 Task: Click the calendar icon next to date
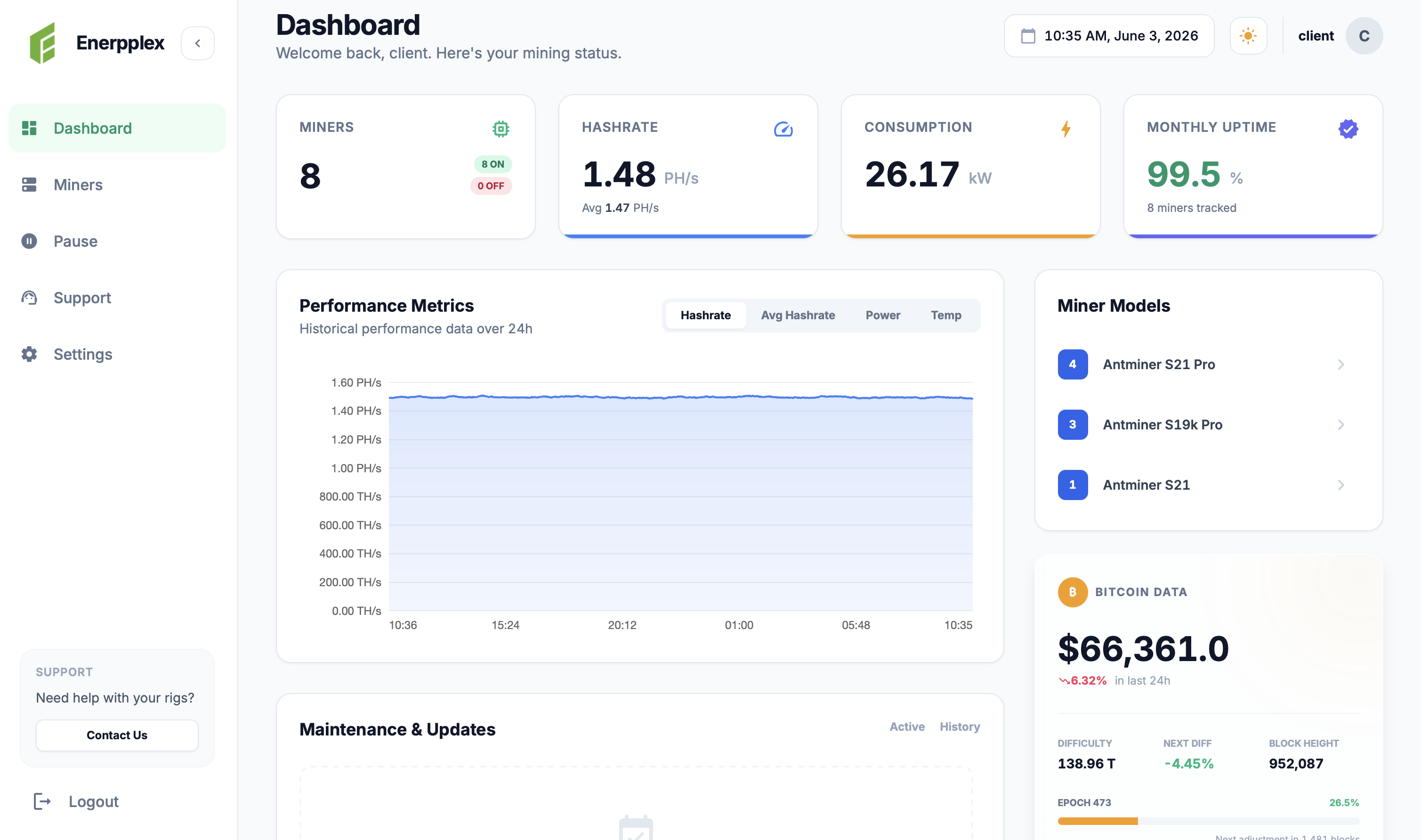click(1028, 36)
